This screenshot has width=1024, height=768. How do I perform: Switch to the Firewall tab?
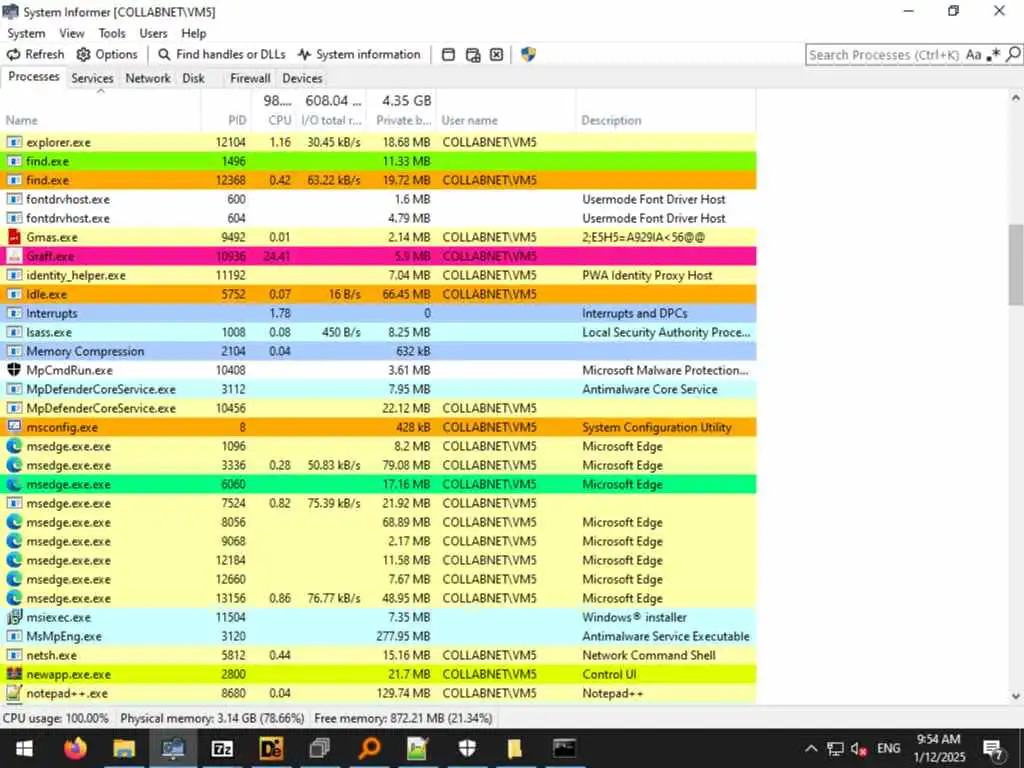(x=250, y=78)
